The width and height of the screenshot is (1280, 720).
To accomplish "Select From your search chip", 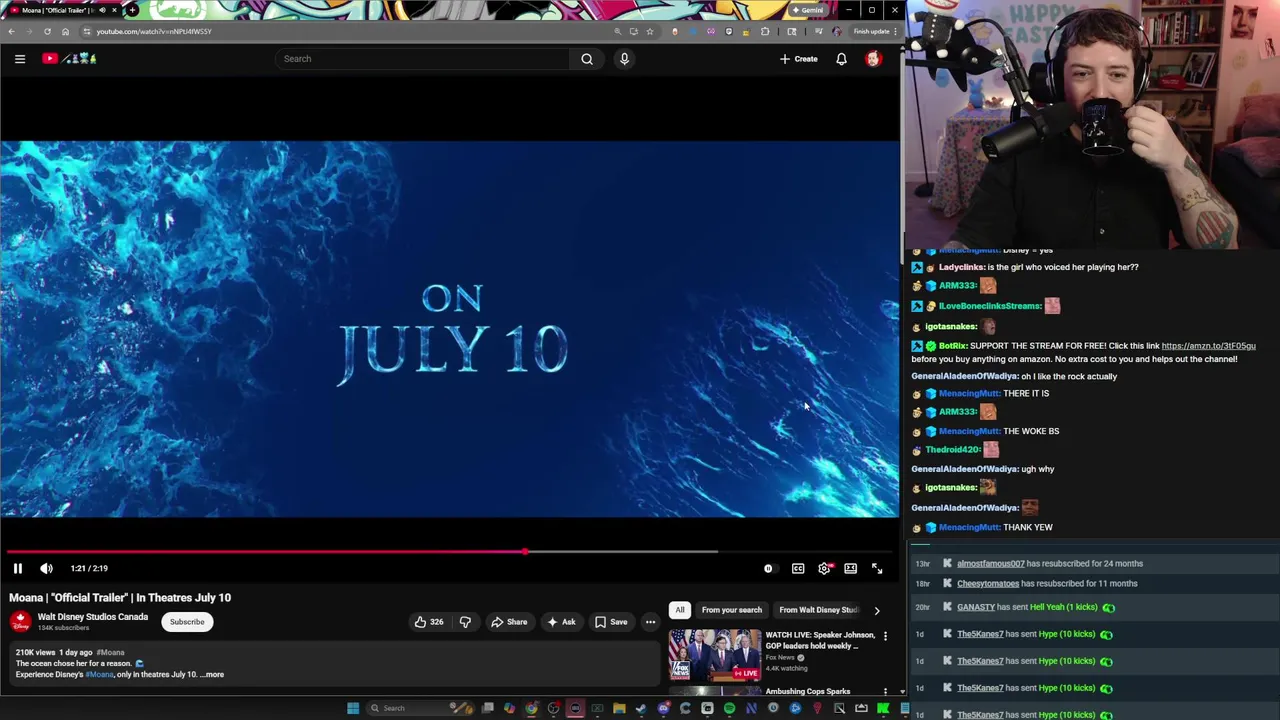I will (732, 610).
